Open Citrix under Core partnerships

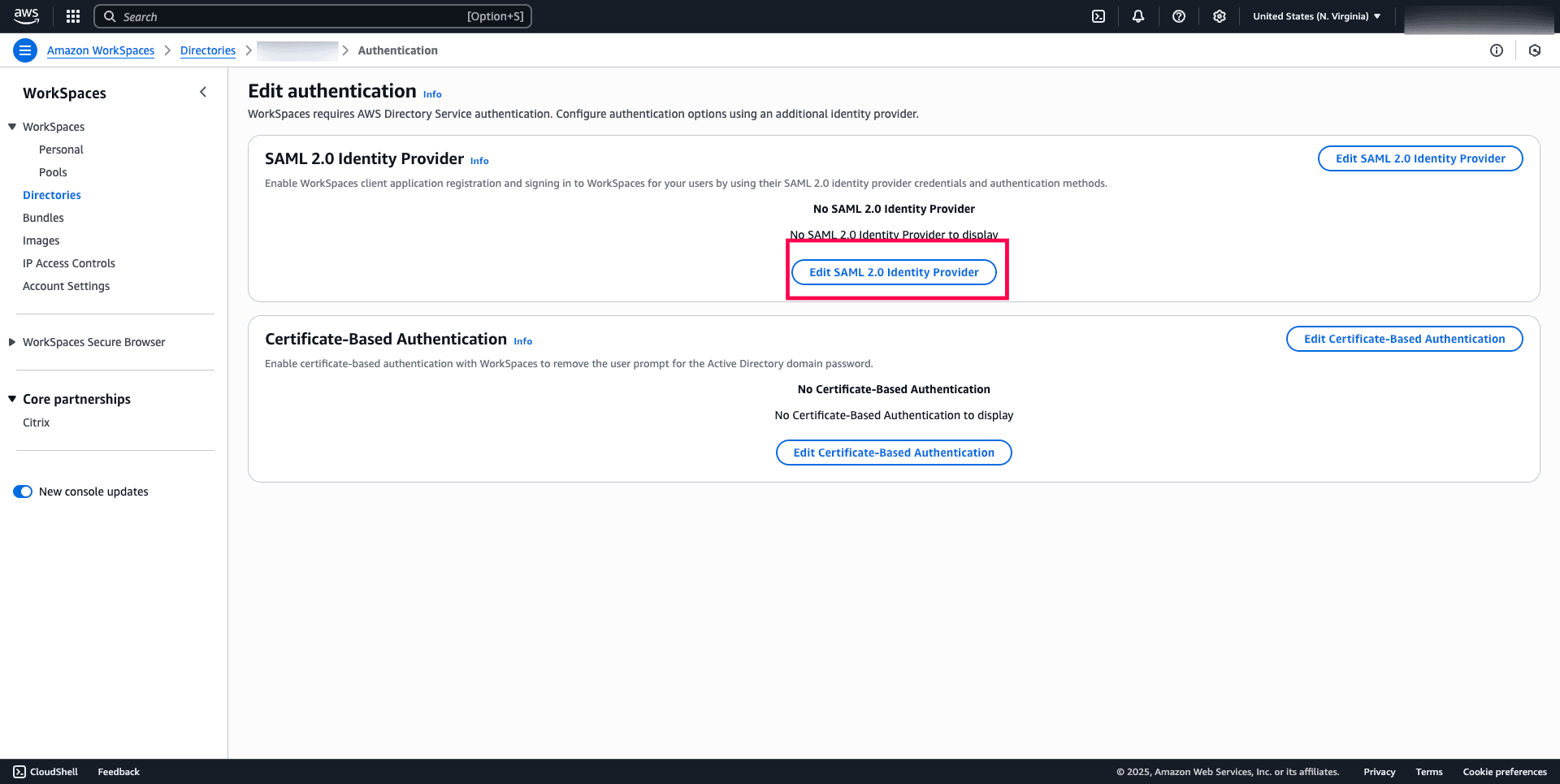(36, 422)
